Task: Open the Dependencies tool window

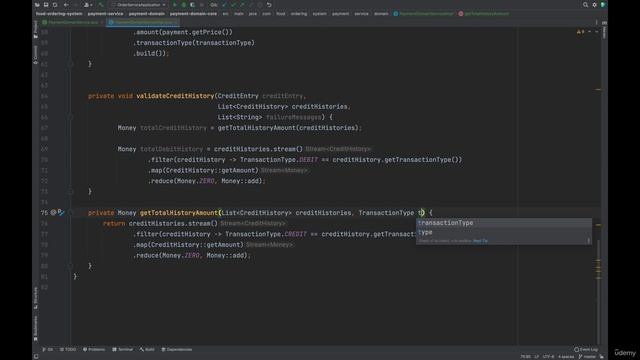Action: click(177, 349)
